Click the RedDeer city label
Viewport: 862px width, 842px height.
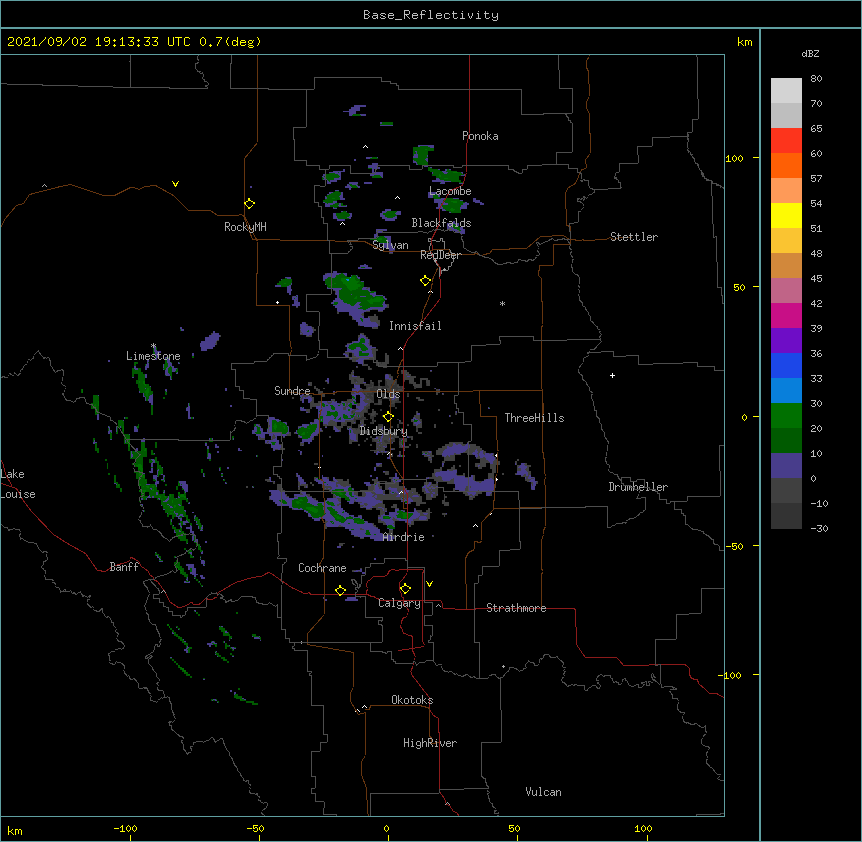[440, 255]
